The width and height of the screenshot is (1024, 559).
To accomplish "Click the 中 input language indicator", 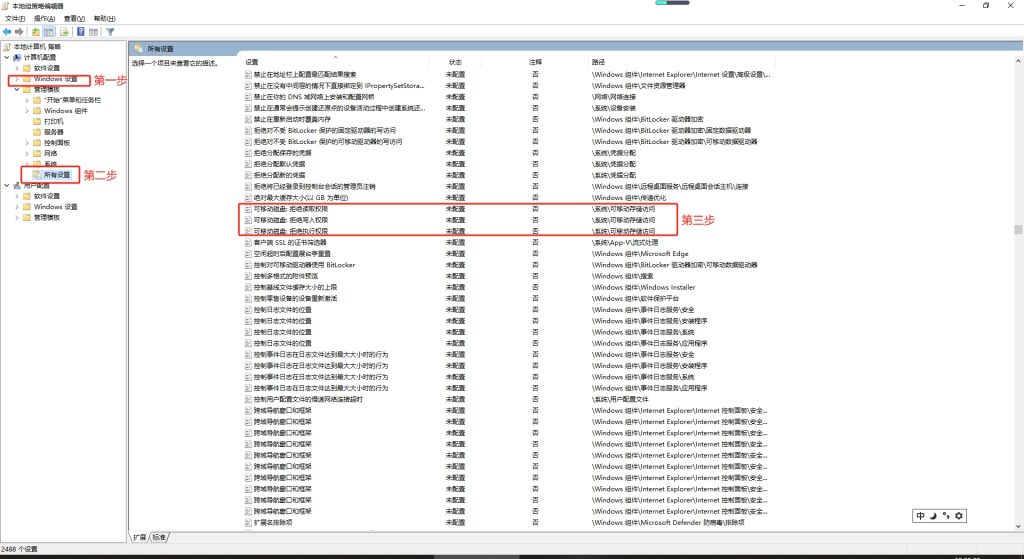I will point(920,516).
